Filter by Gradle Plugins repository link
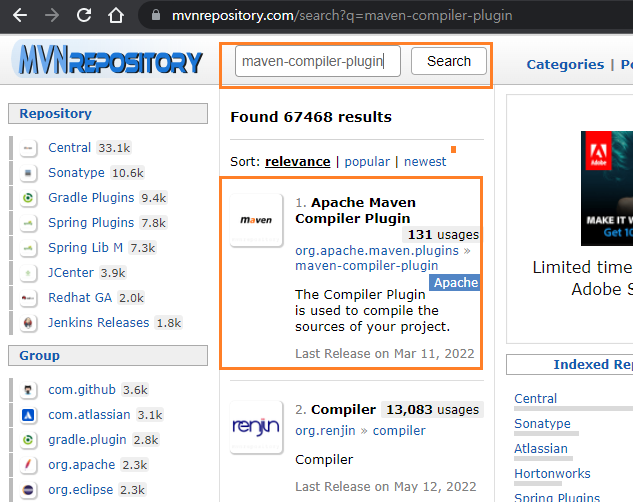This screenshot has height=502, width=633. click(x=91, y=198)
